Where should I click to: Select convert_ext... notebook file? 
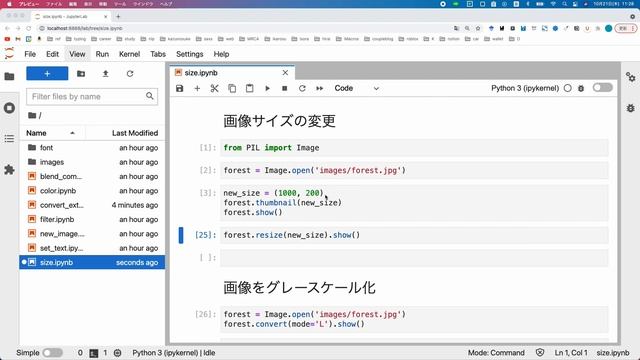[x=92, y=205]
